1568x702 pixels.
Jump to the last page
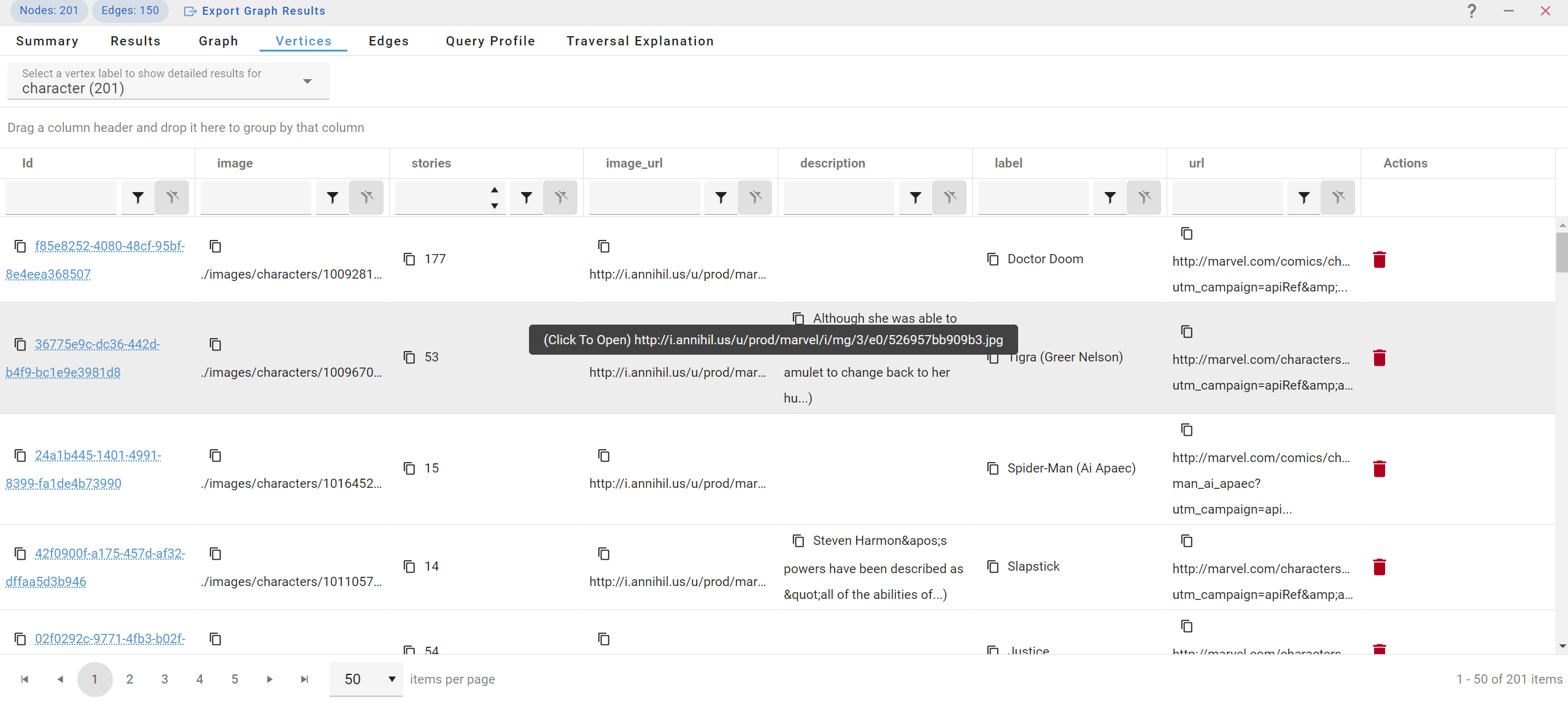click(304, 679)
